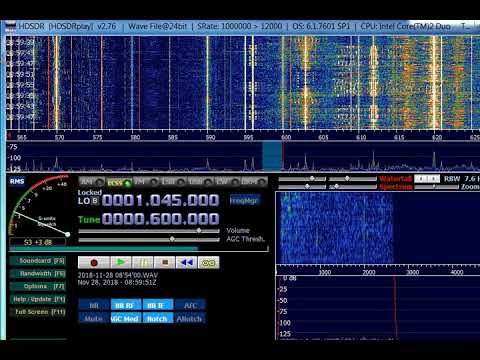Switch to Full Screen [F11]

(x=38, y=312)
